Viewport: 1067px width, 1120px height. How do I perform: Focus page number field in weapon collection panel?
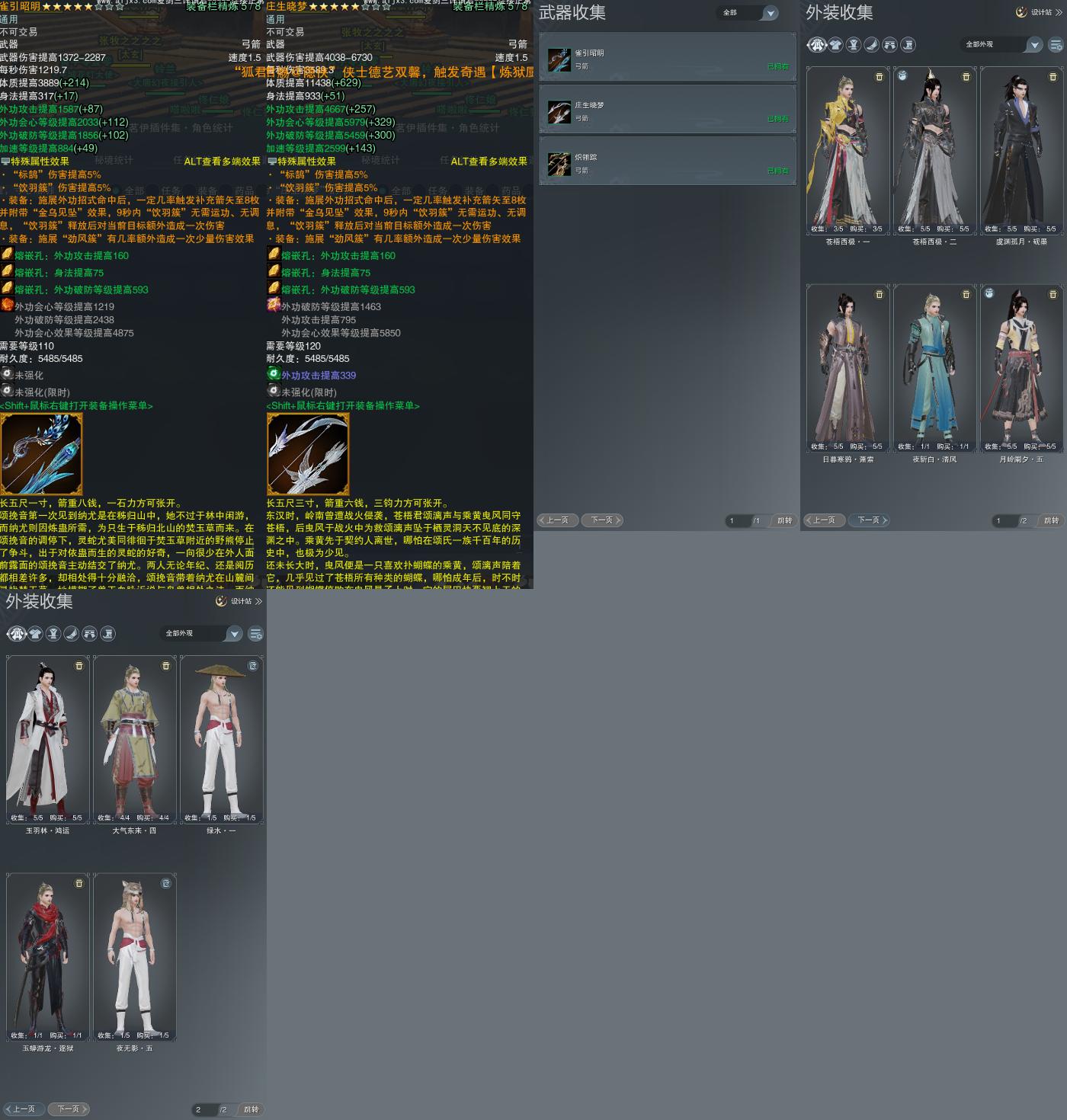(x=738, y=521)
